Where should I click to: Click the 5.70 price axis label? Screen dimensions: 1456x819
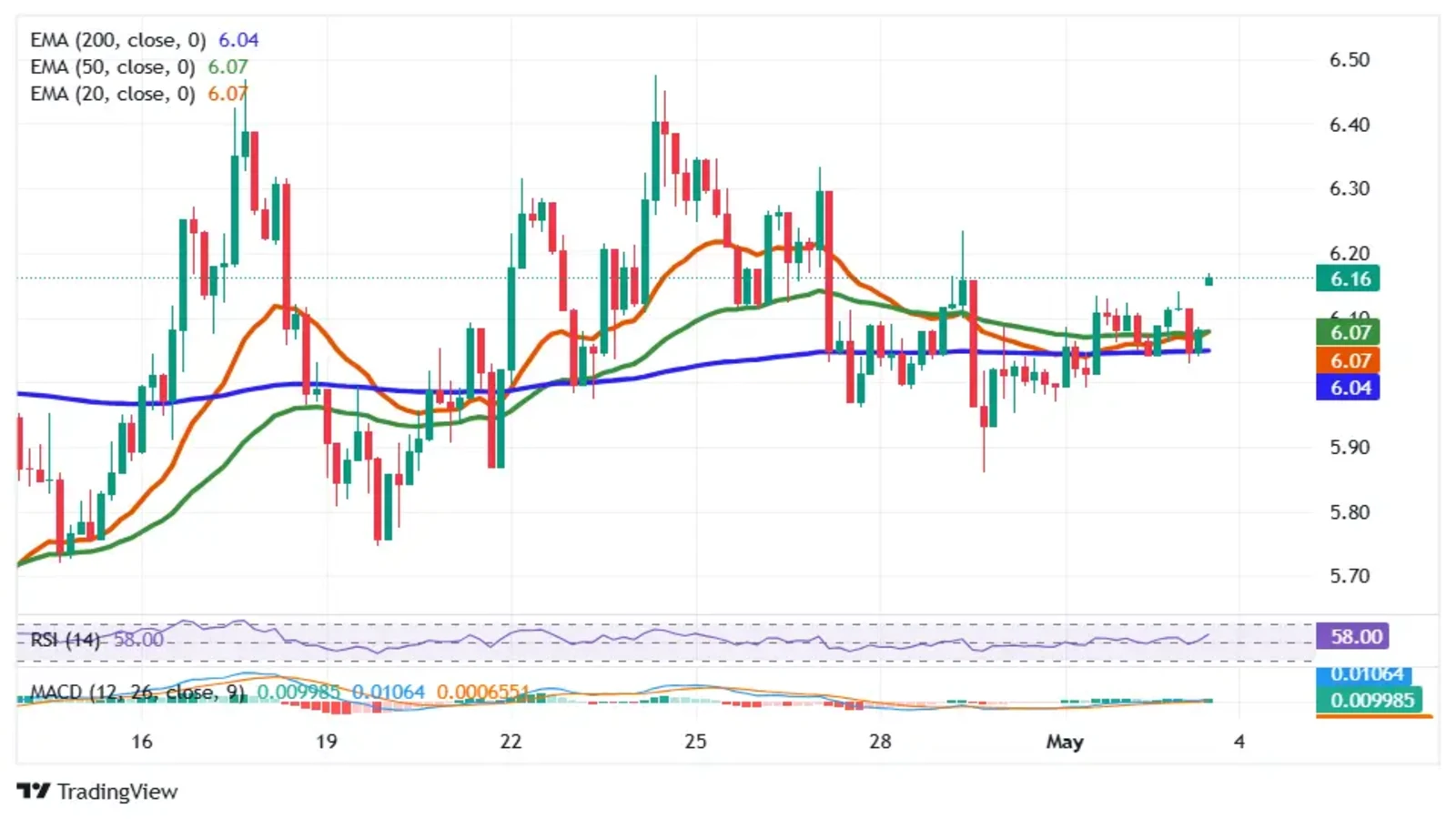click(x=1349, y=576)
